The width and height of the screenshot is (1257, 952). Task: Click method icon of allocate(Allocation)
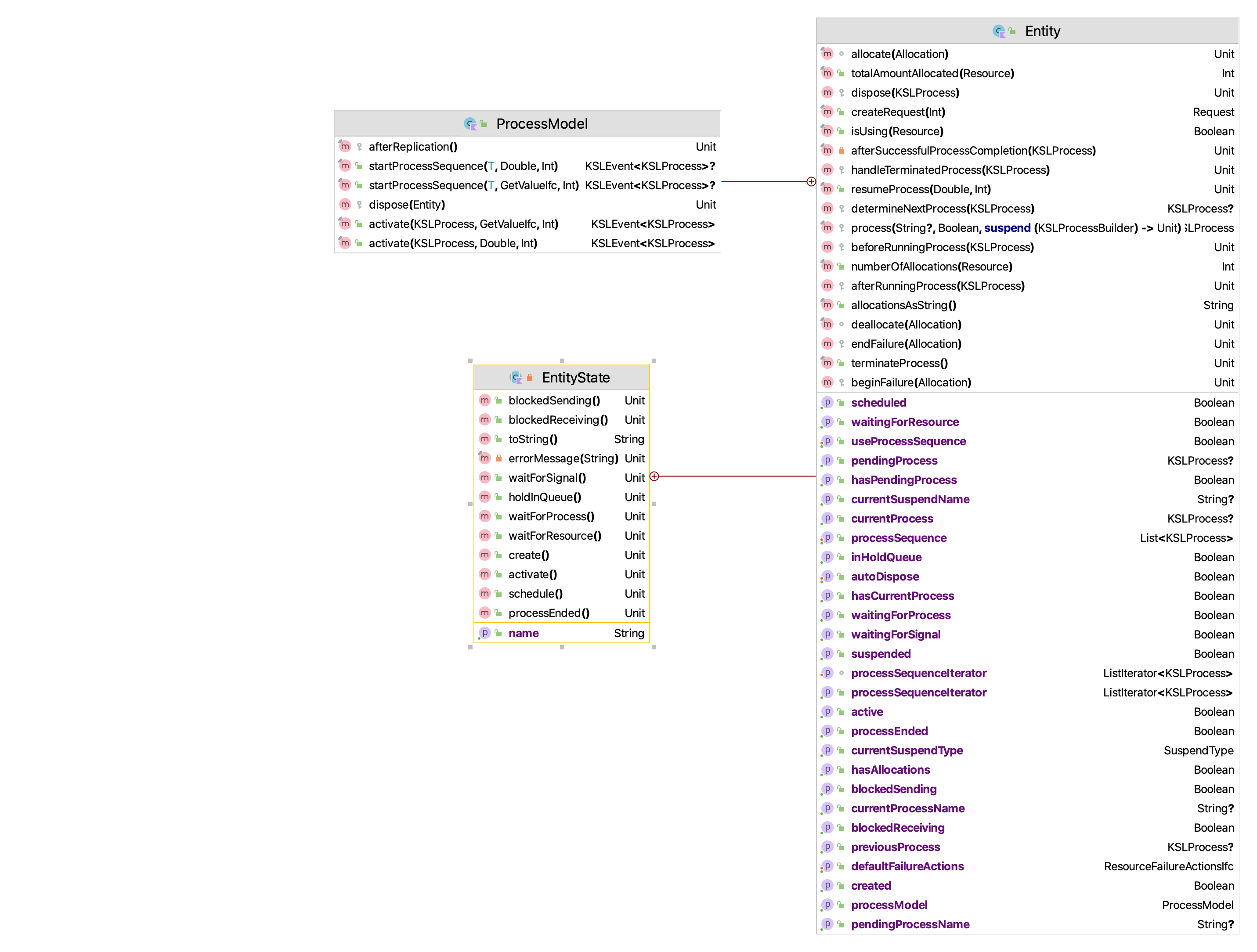pos(827,54)
